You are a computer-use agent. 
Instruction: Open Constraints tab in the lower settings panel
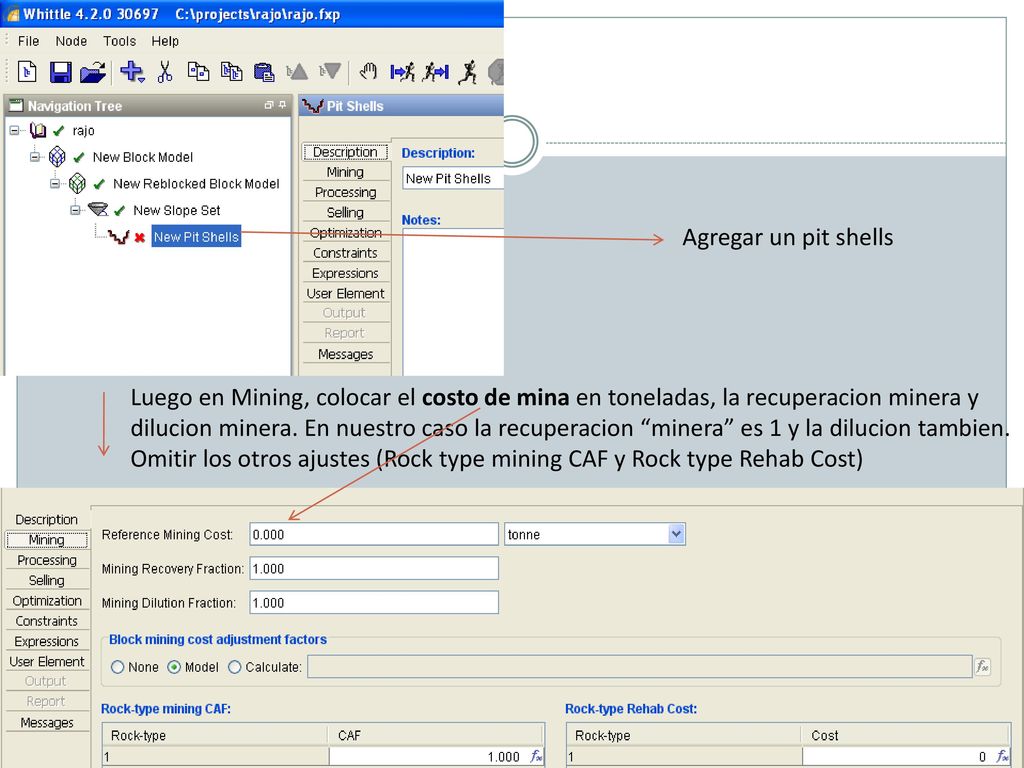click(x=47, y=621)
